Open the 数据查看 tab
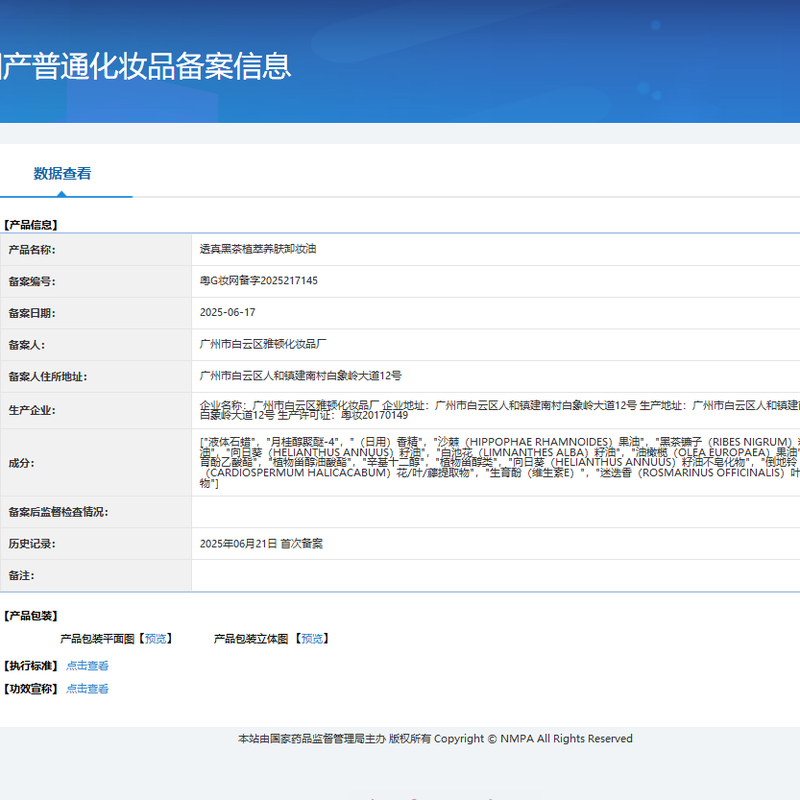 pos(62,173)
